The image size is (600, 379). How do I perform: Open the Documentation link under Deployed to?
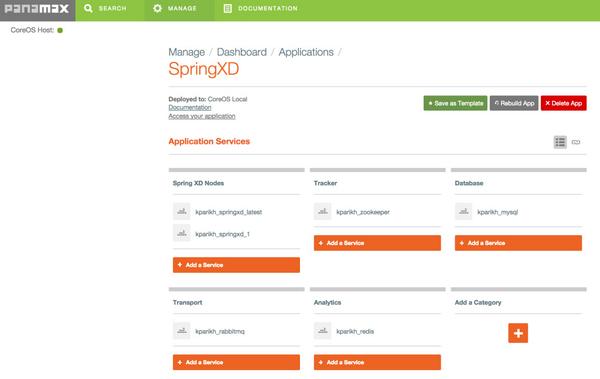click(x=190, y=108)
